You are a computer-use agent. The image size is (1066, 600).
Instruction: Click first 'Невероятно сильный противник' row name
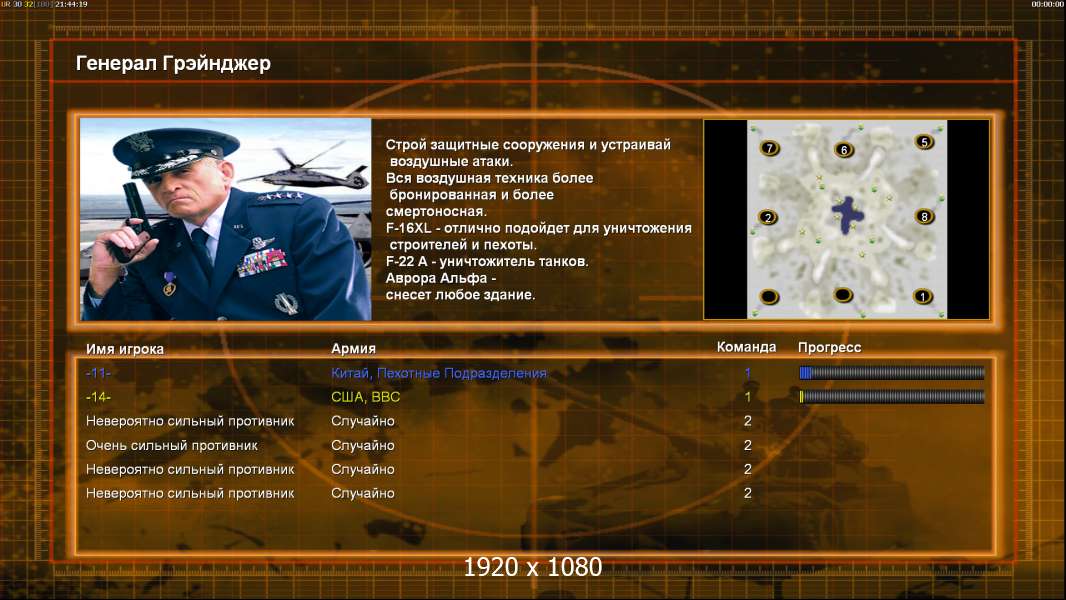coord(190,421)
